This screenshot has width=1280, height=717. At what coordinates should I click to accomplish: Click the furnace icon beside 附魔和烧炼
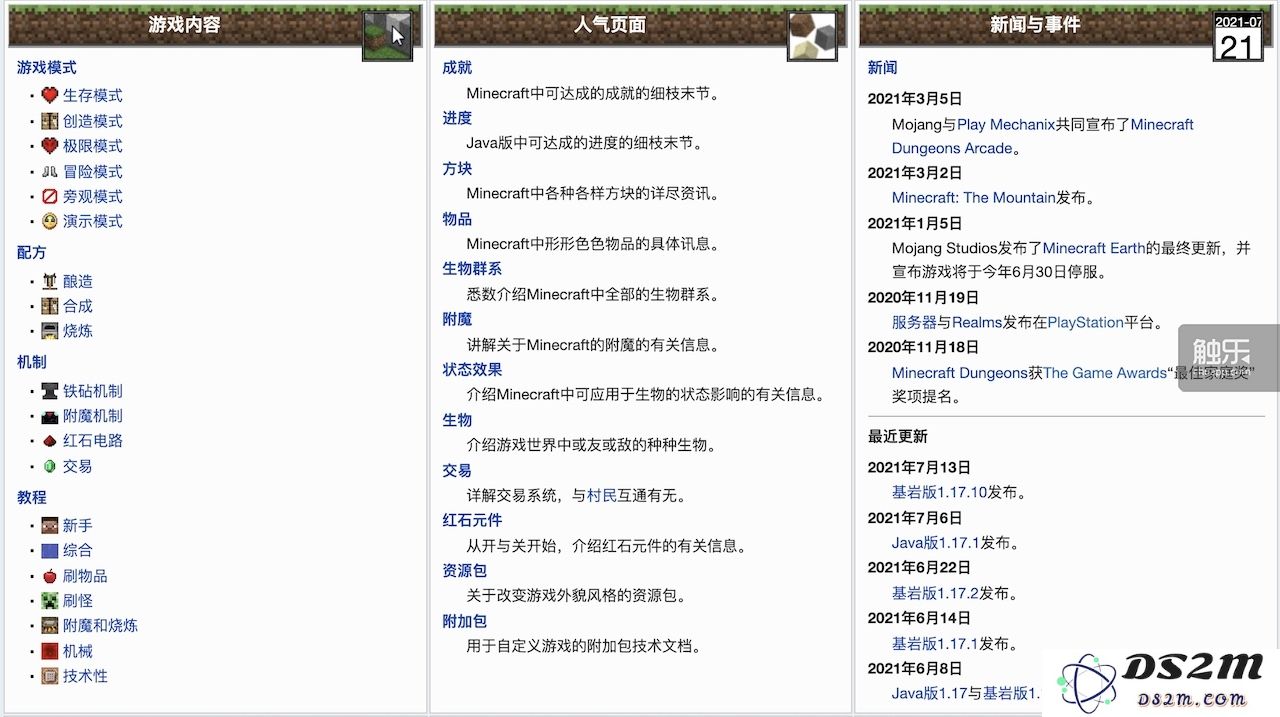pyautogui.click(x=50, y=626)
